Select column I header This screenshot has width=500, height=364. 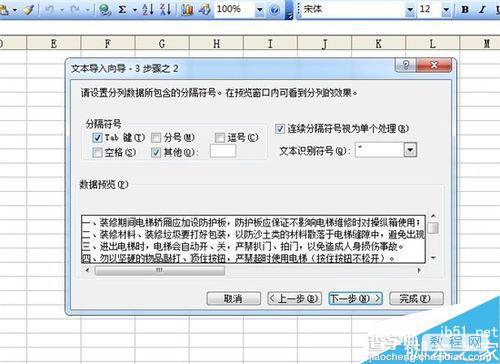tap(270, 43)
